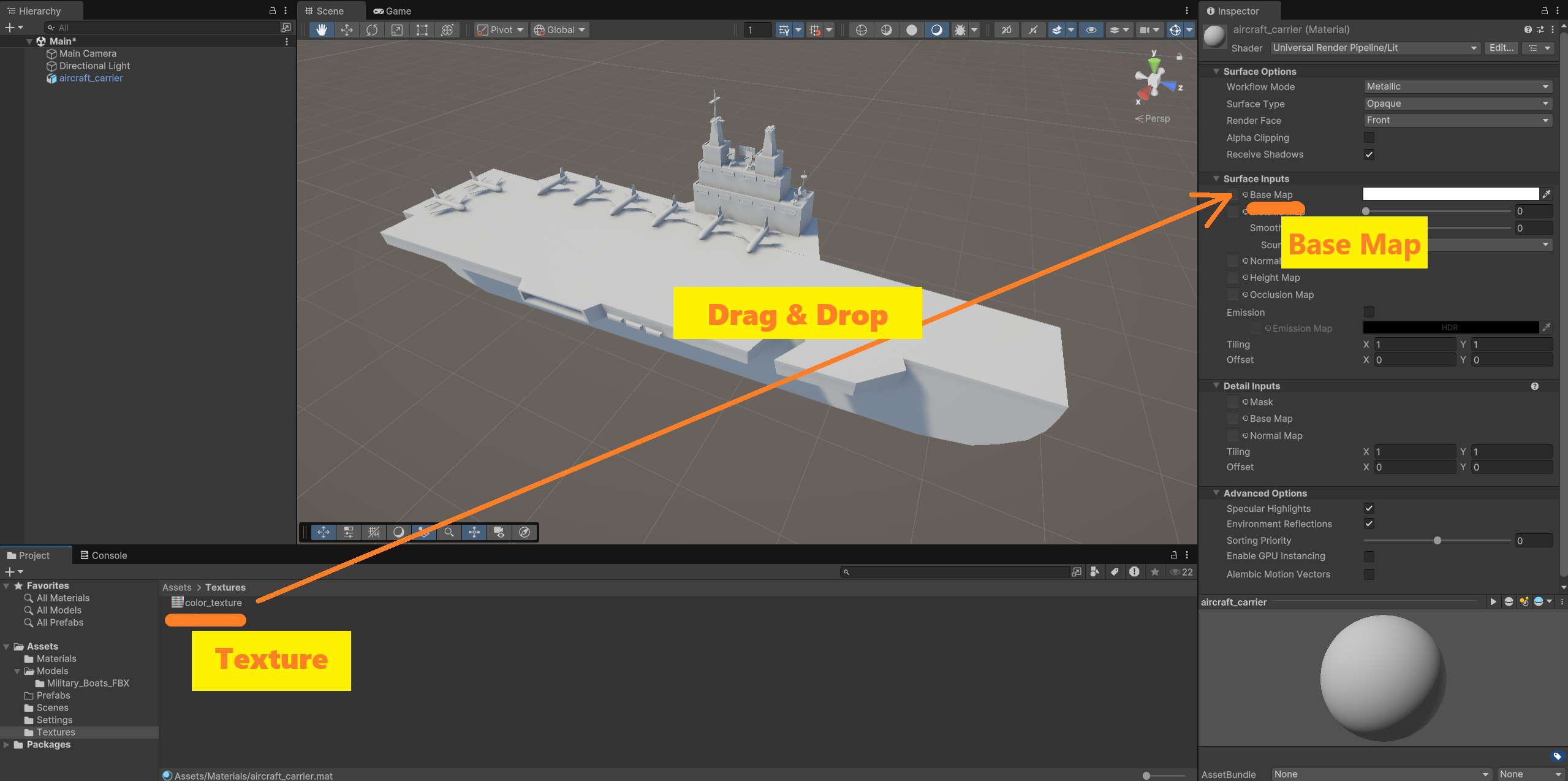Open Surface Type dropdown
Viewport: 1568px width, 781px height.
click(x=1457, y=104)
